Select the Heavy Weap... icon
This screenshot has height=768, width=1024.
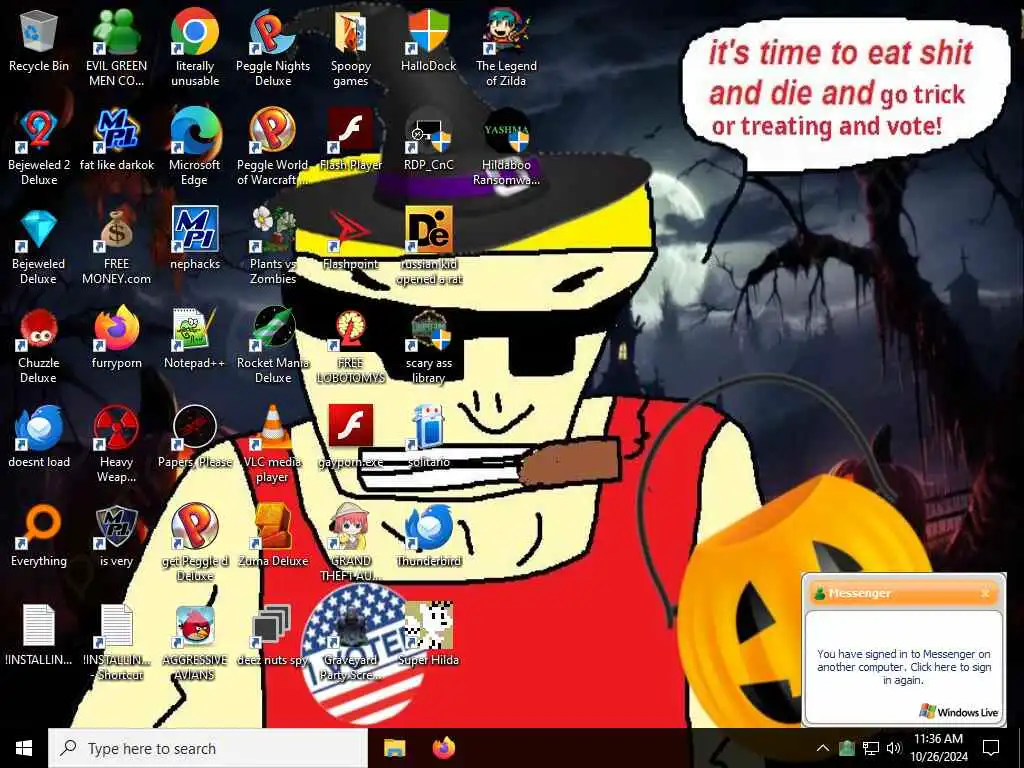(x=117, y=428)
